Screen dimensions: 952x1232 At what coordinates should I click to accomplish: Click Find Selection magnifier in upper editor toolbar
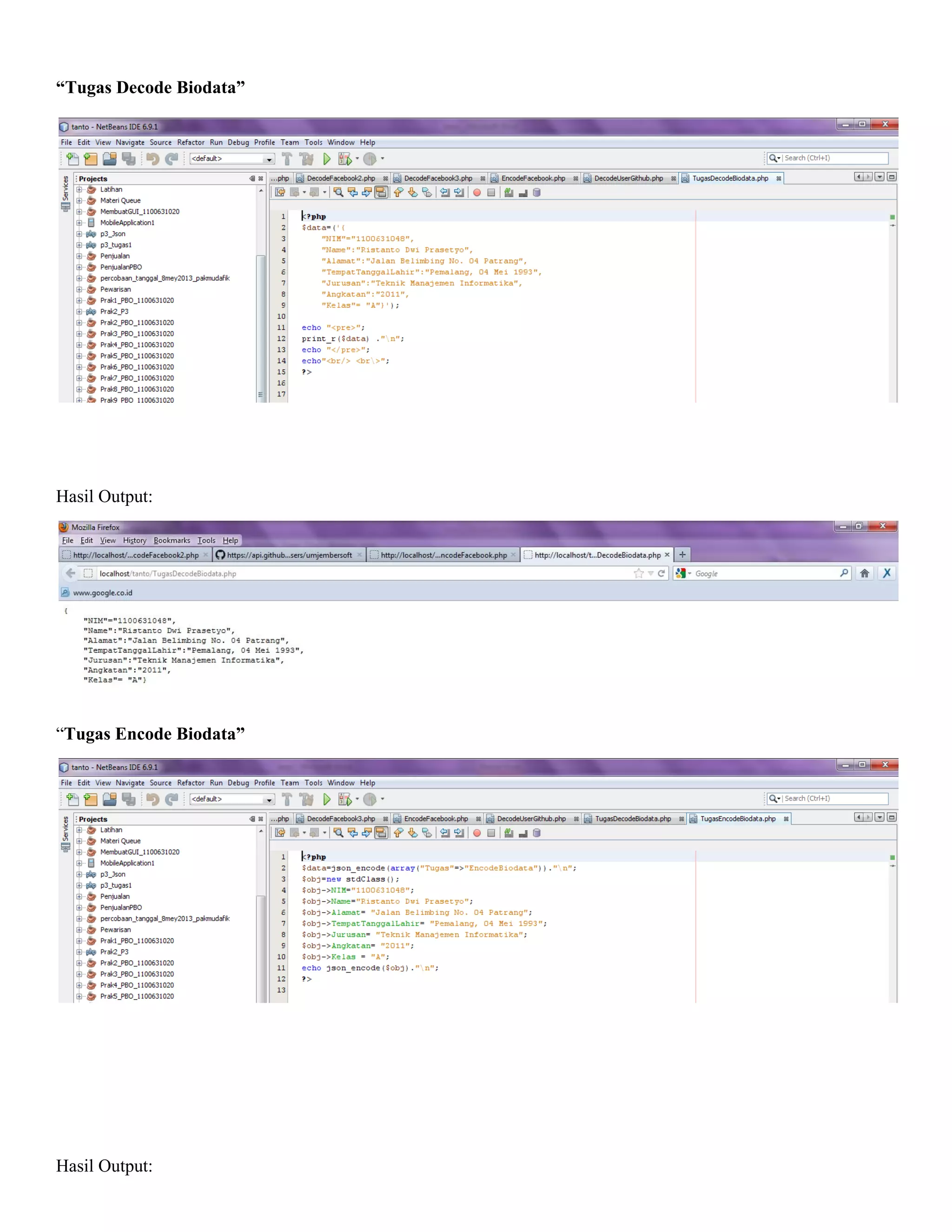coord(338,192)
